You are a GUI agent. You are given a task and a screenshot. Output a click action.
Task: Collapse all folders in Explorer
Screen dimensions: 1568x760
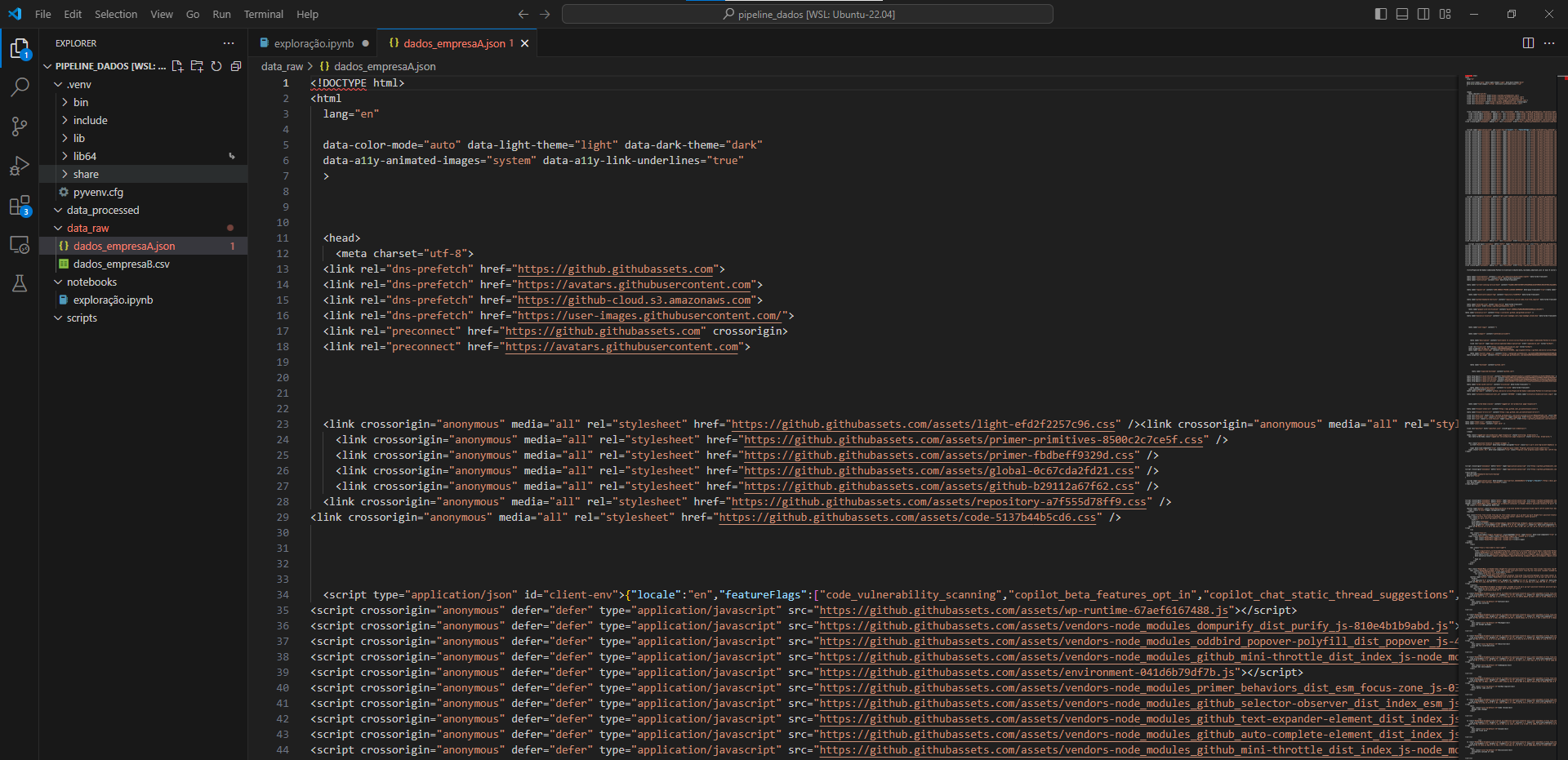pyautogui.click(x=236, y=66)
